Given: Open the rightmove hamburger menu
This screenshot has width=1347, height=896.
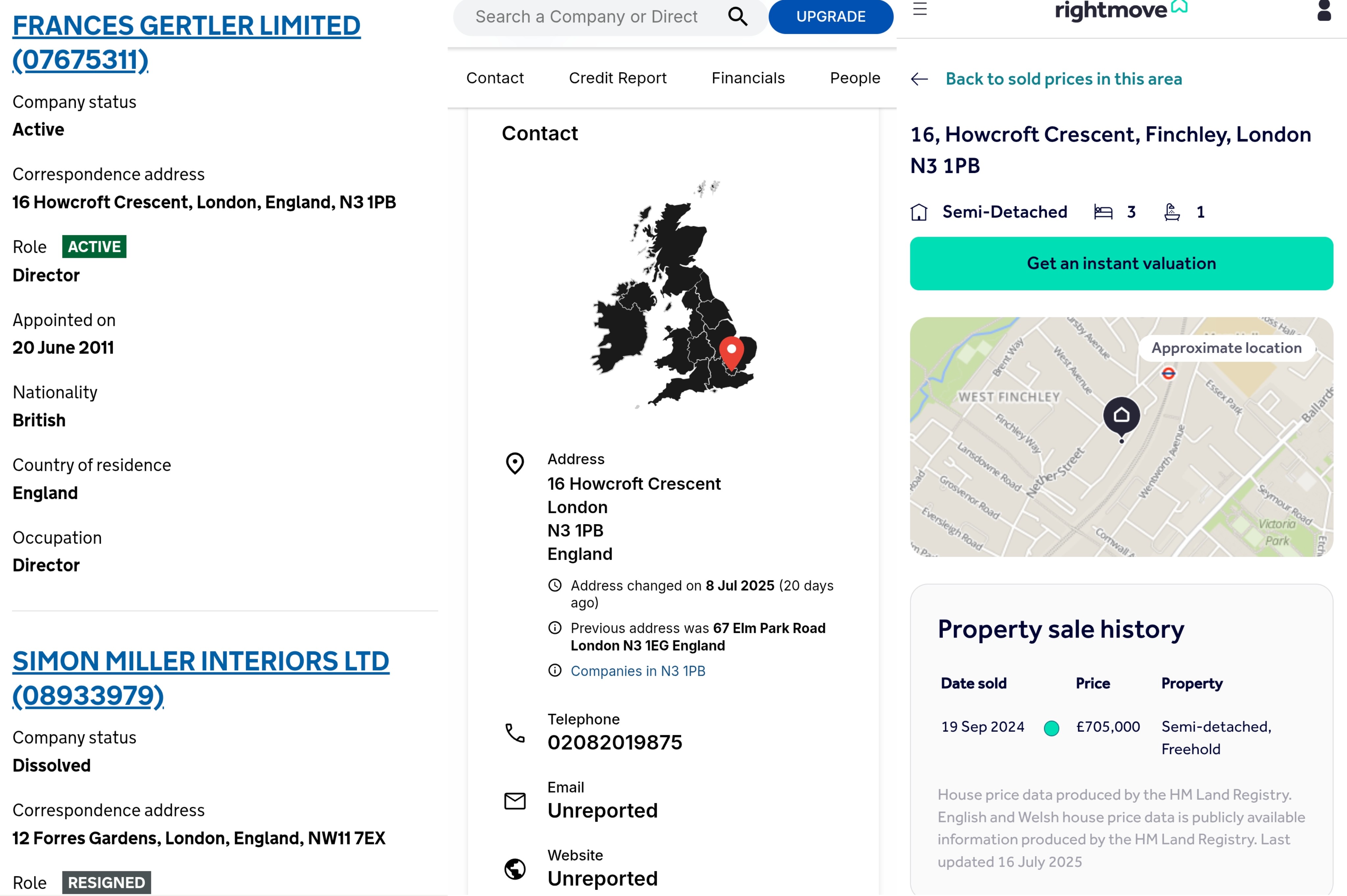Looking at the screenshot, I should (x=919, y=9).
